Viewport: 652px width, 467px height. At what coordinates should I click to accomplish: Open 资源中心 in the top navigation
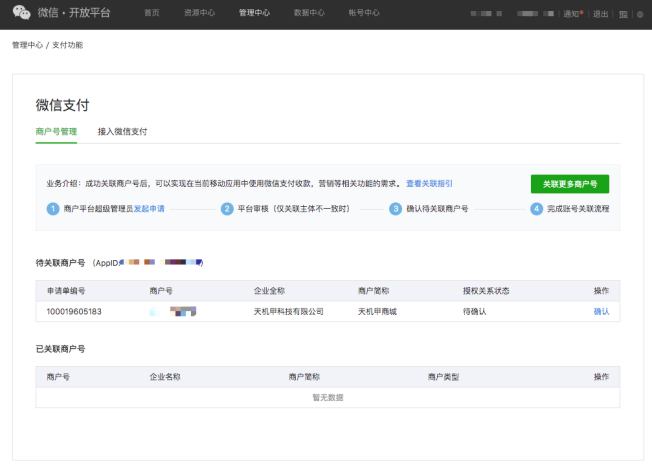point(200,13)
